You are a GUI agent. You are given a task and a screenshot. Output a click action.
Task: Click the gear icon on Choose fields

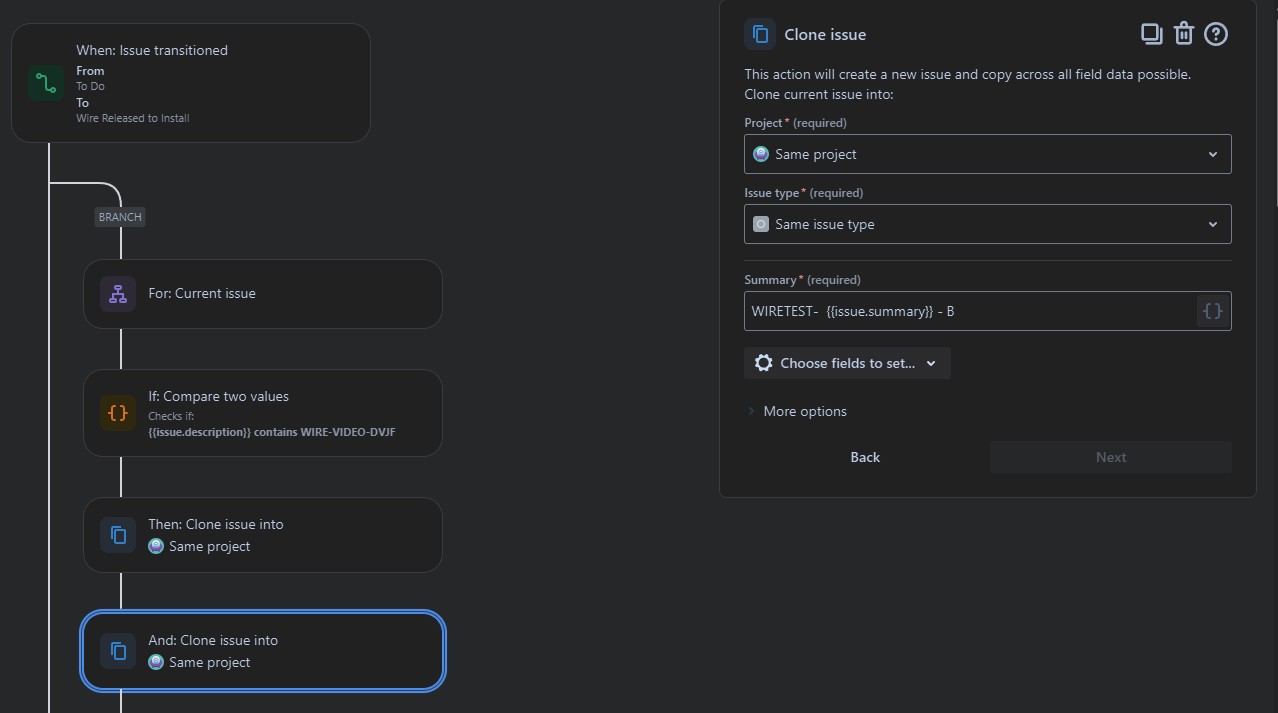(764, 362)
